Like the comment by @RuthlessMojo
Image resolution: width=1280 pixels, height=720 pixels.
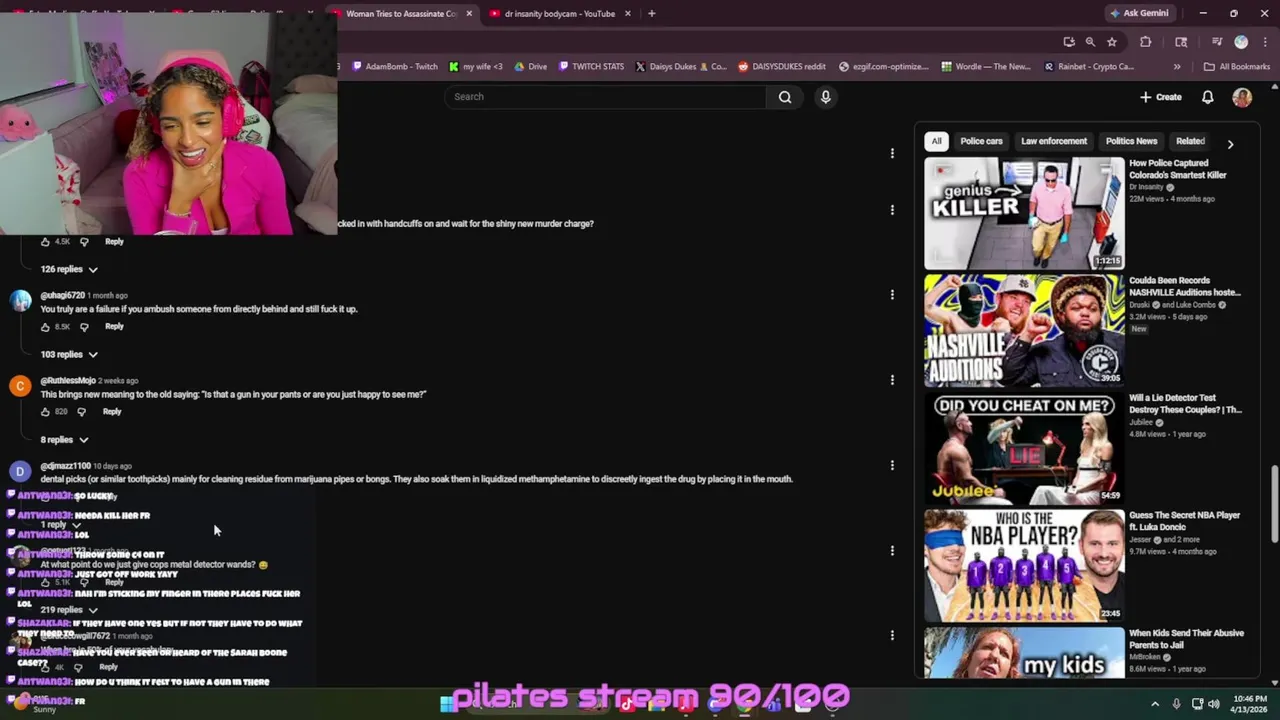click(46, 412)
